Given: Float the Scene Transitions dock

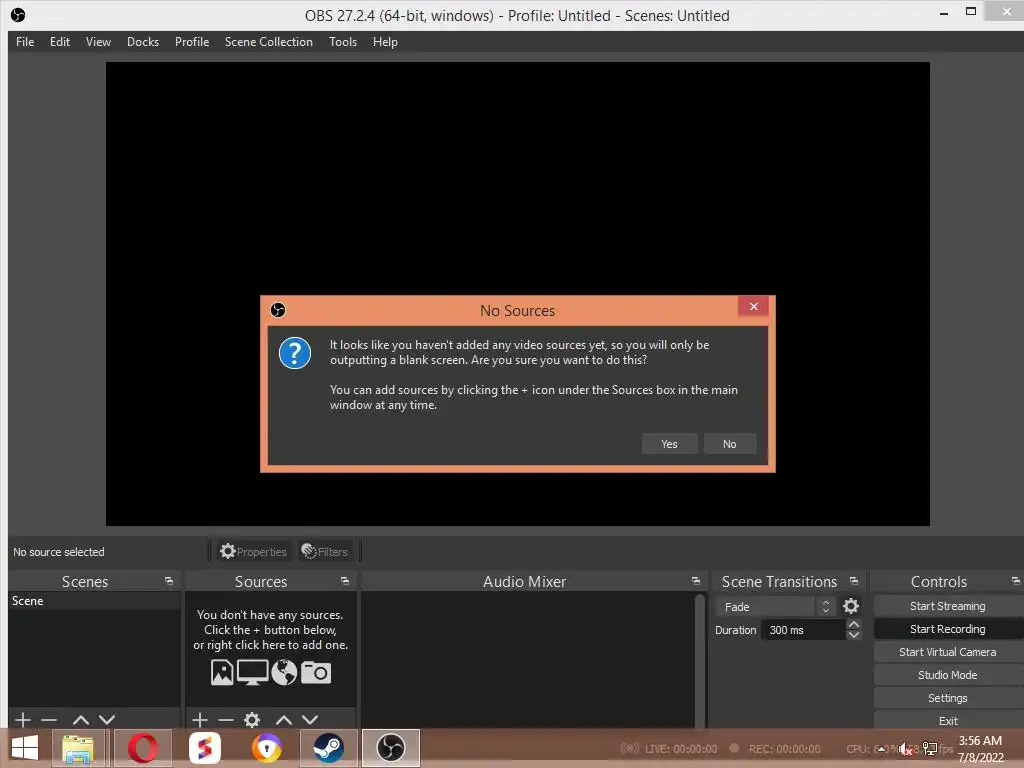Looking at the screenshot, I should 854,581.
